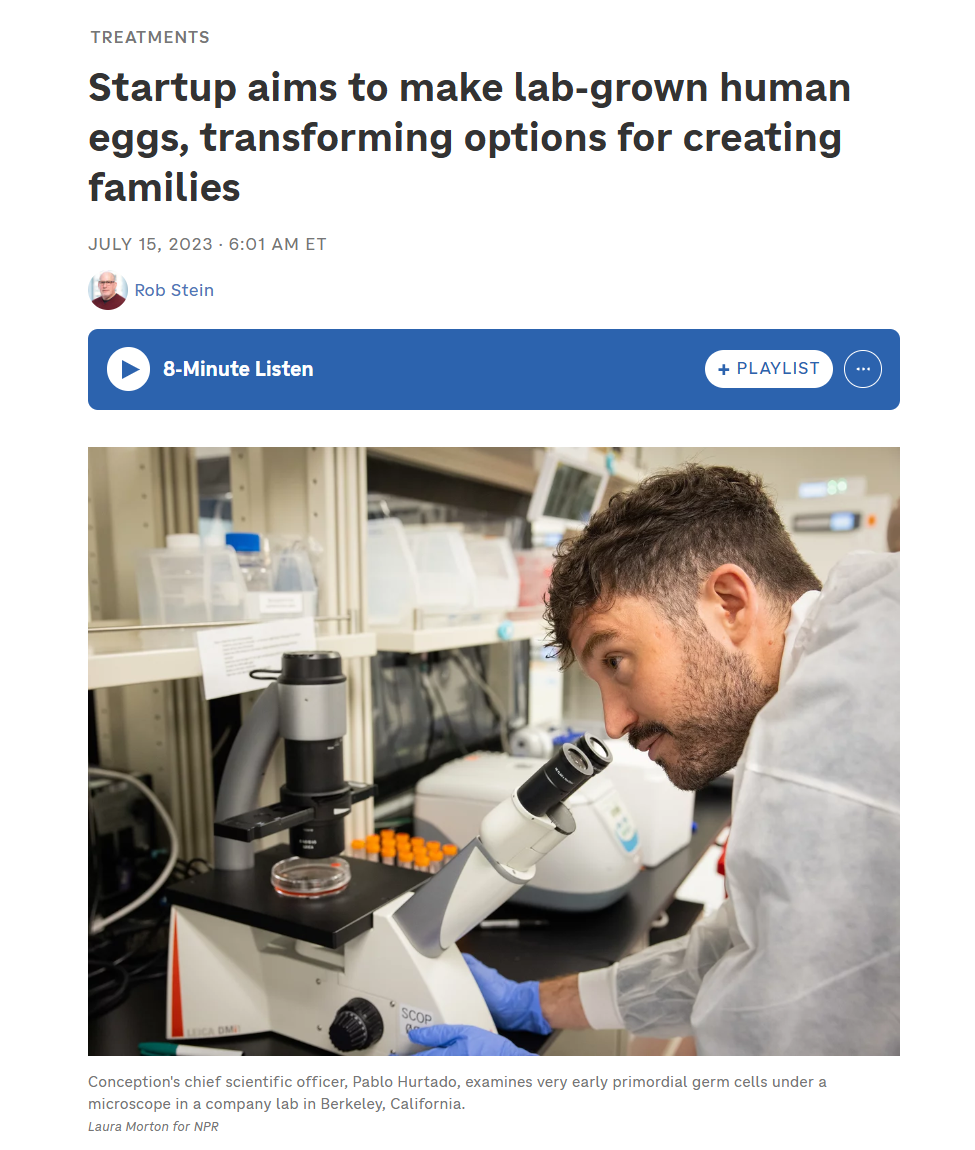Click the photo caption about Pablo Hurtado
This screenshot has height=1150, width=975.
[x=457, y=1092]
